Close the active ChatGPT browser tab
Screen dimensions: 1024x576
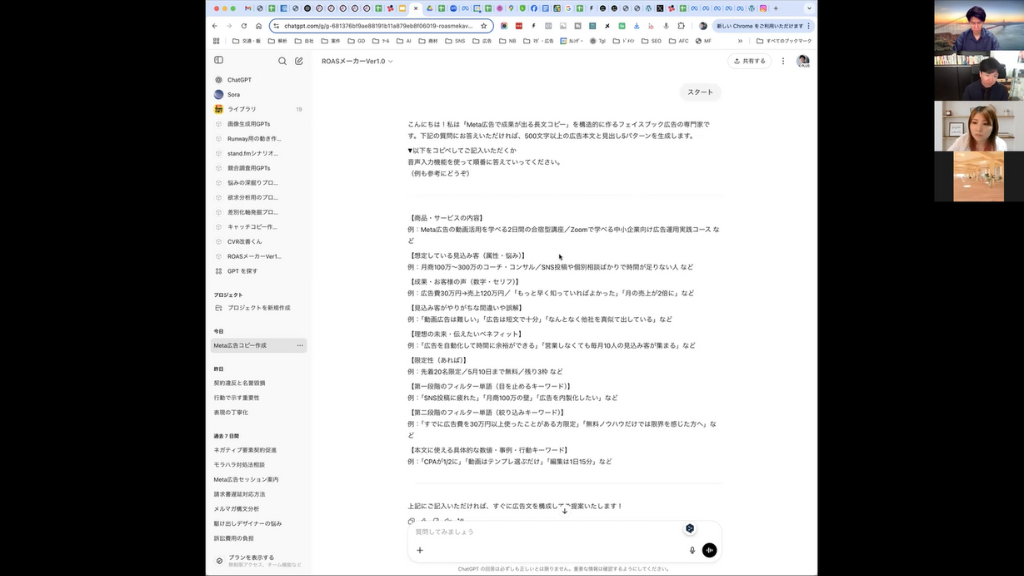click(x=416, y=8)
